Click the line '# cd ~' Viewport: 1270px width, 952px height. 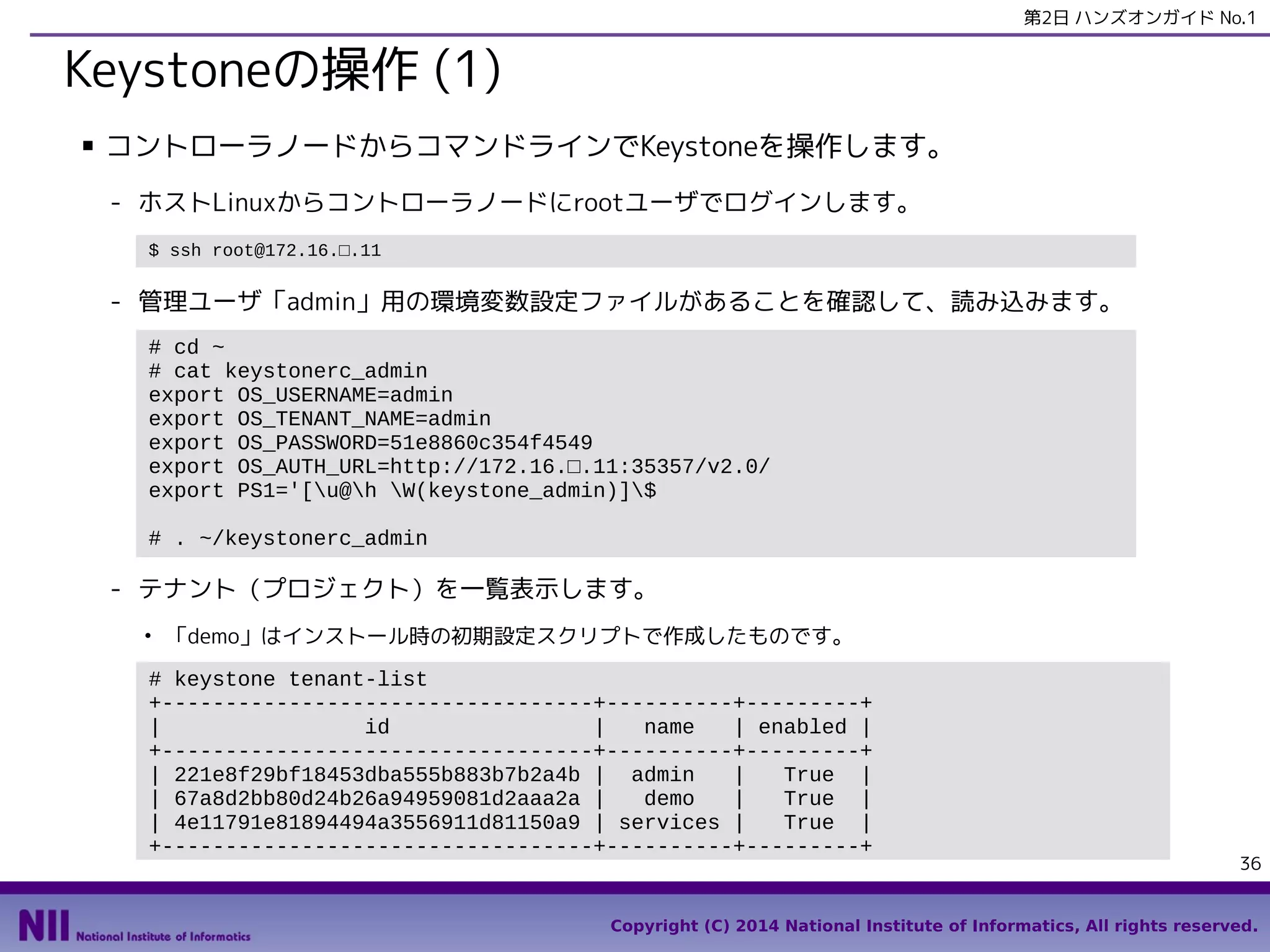[x=186, y=347]
